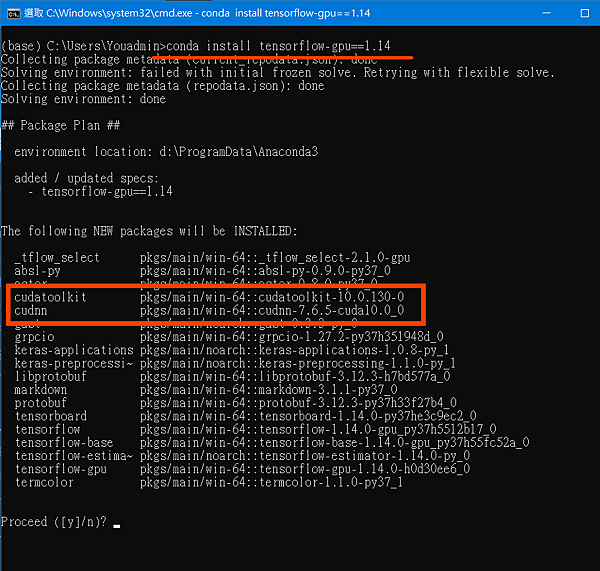Maximize the cmd.exe window
600x571 pixels.
point(584,13)
